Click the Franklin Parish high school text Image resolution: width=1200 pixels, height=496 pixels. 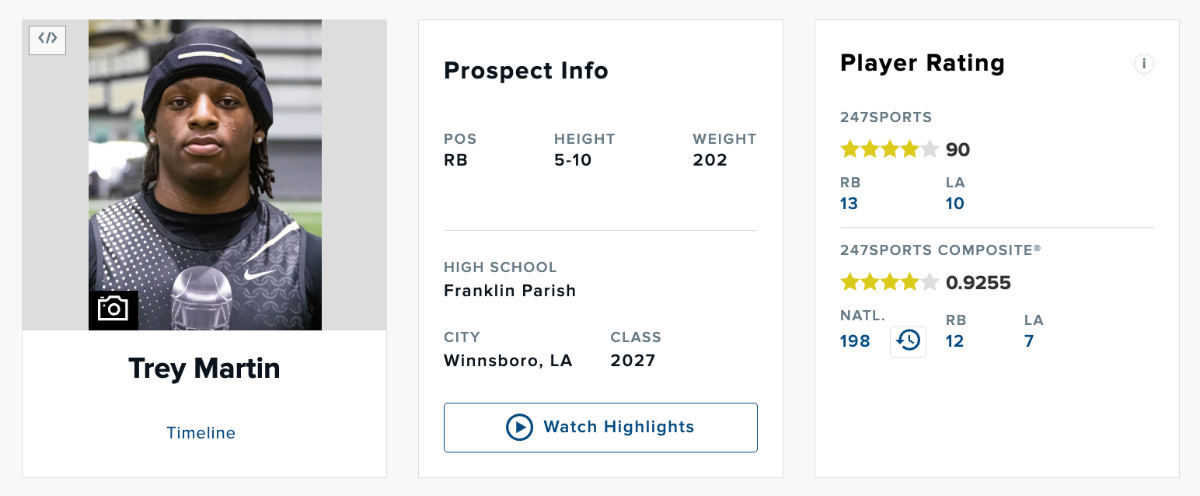pyautogui.click(x=510, y=291)
